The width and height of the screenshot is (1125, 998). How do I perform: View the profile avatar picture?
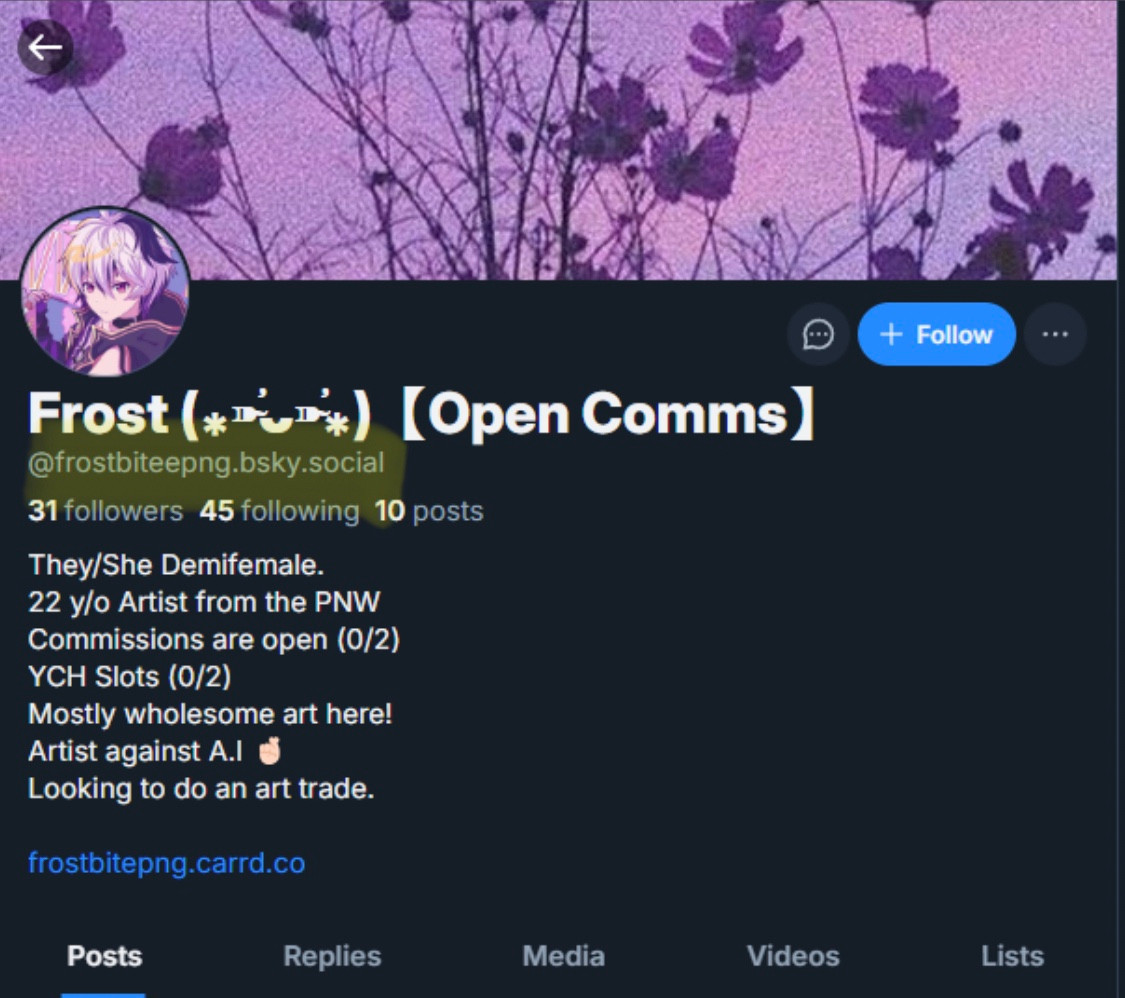click(x=105, y=292)
